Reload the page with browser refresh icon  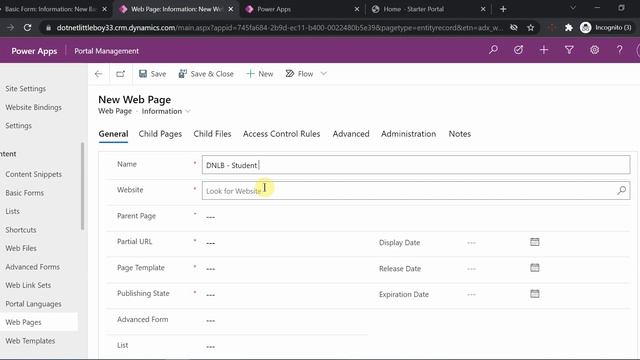pos(27,28)
